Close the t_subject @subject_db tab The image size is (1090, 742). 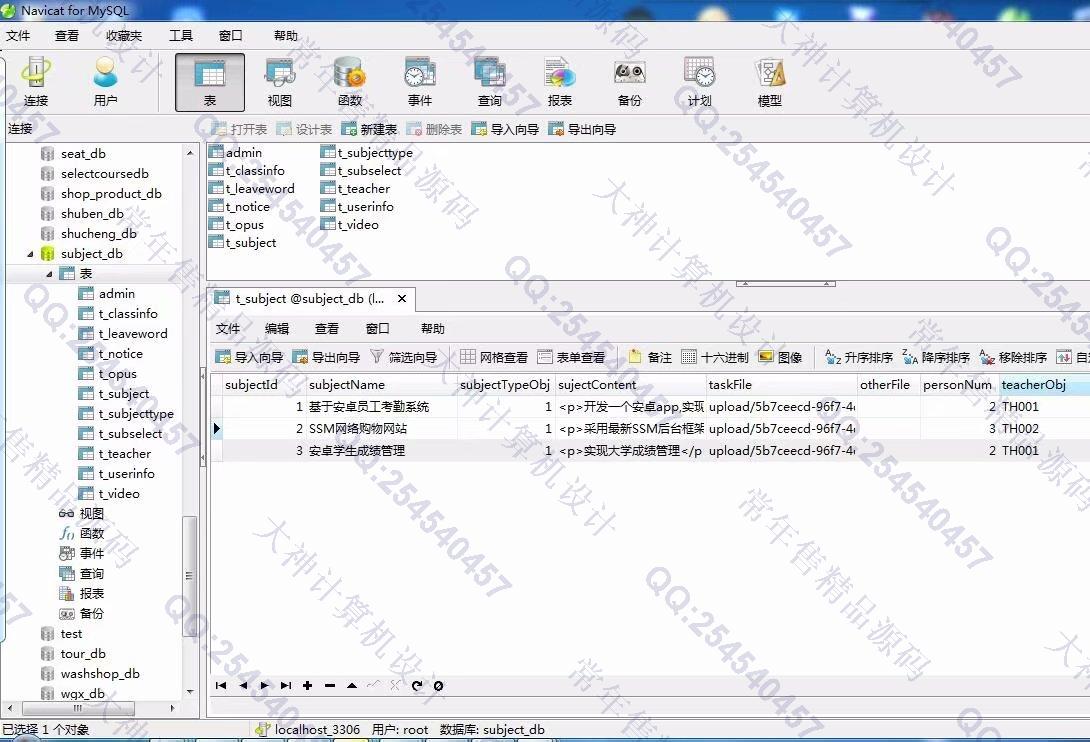tap(402, 298)
